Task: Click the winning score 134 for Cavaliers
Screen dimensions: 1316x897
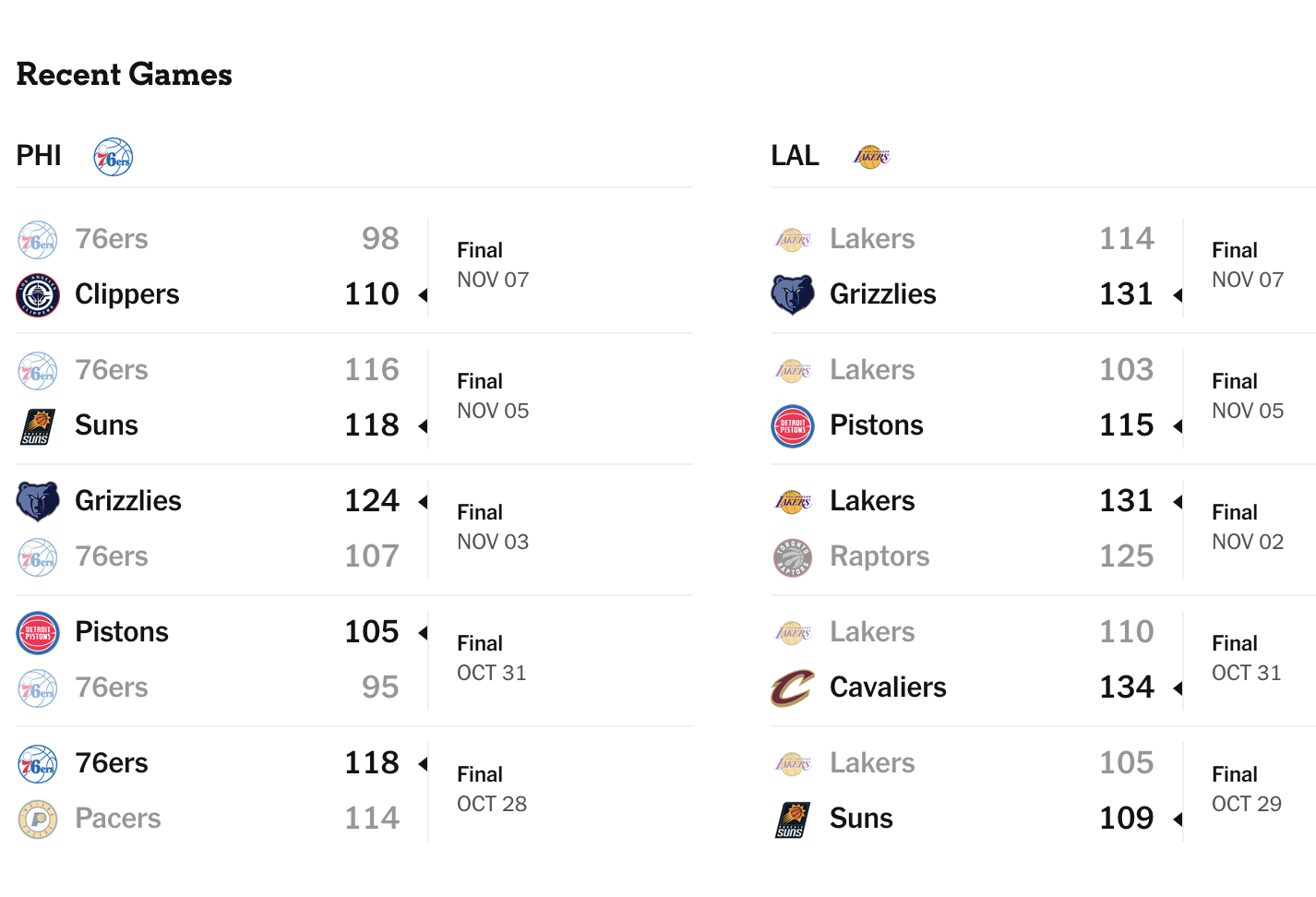Action: 1127,688
